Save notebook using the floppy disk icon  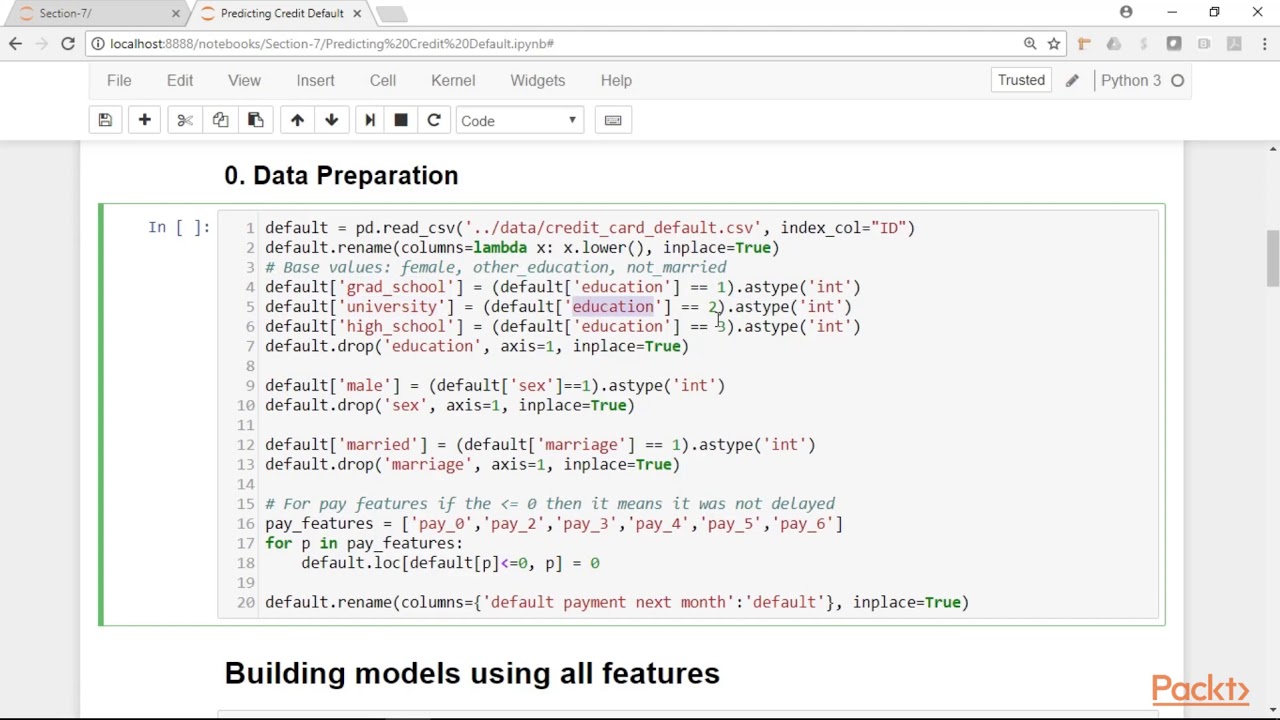[105, 120]
